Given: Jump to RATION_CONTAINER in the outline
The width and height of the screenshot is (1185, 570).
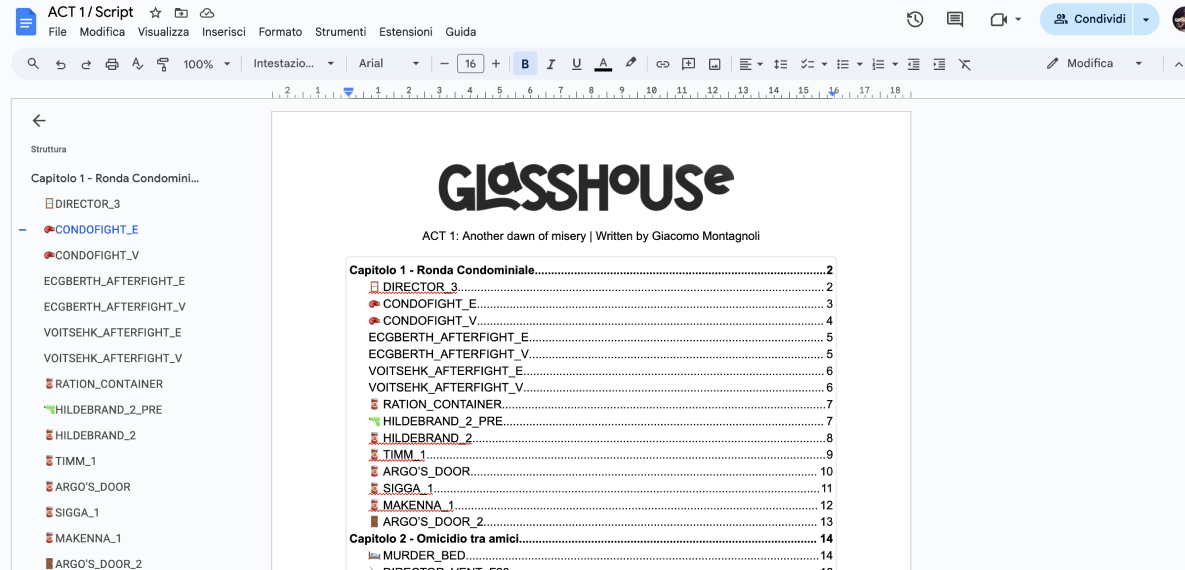Looking at the screenshot, I should (x=103, y=384).
